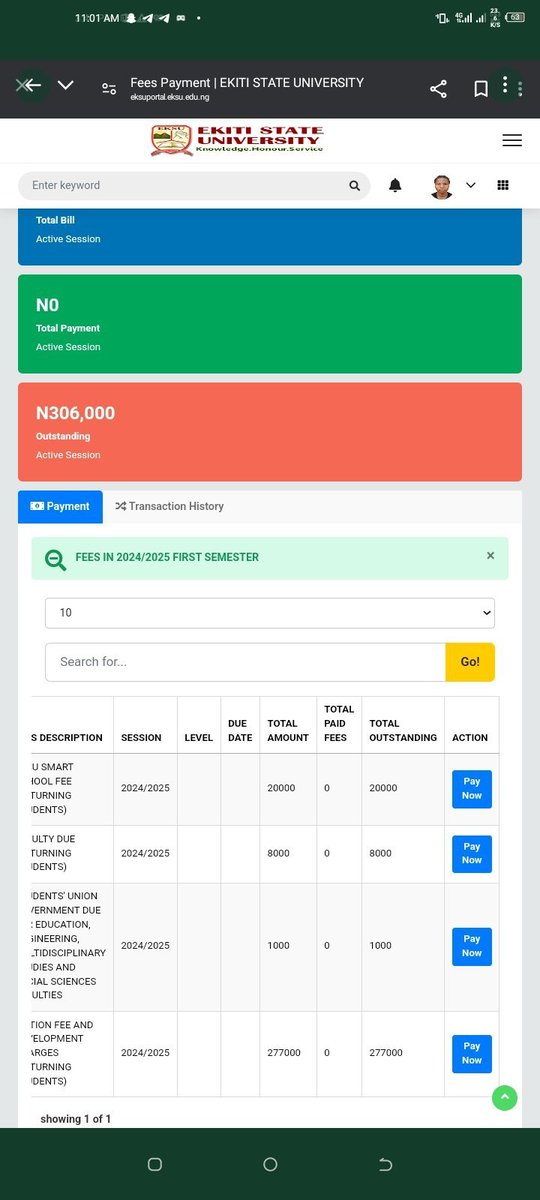540x1200 pixels.
Task: Select the N306,000 Outstanding card
Action: pos(270,432)
